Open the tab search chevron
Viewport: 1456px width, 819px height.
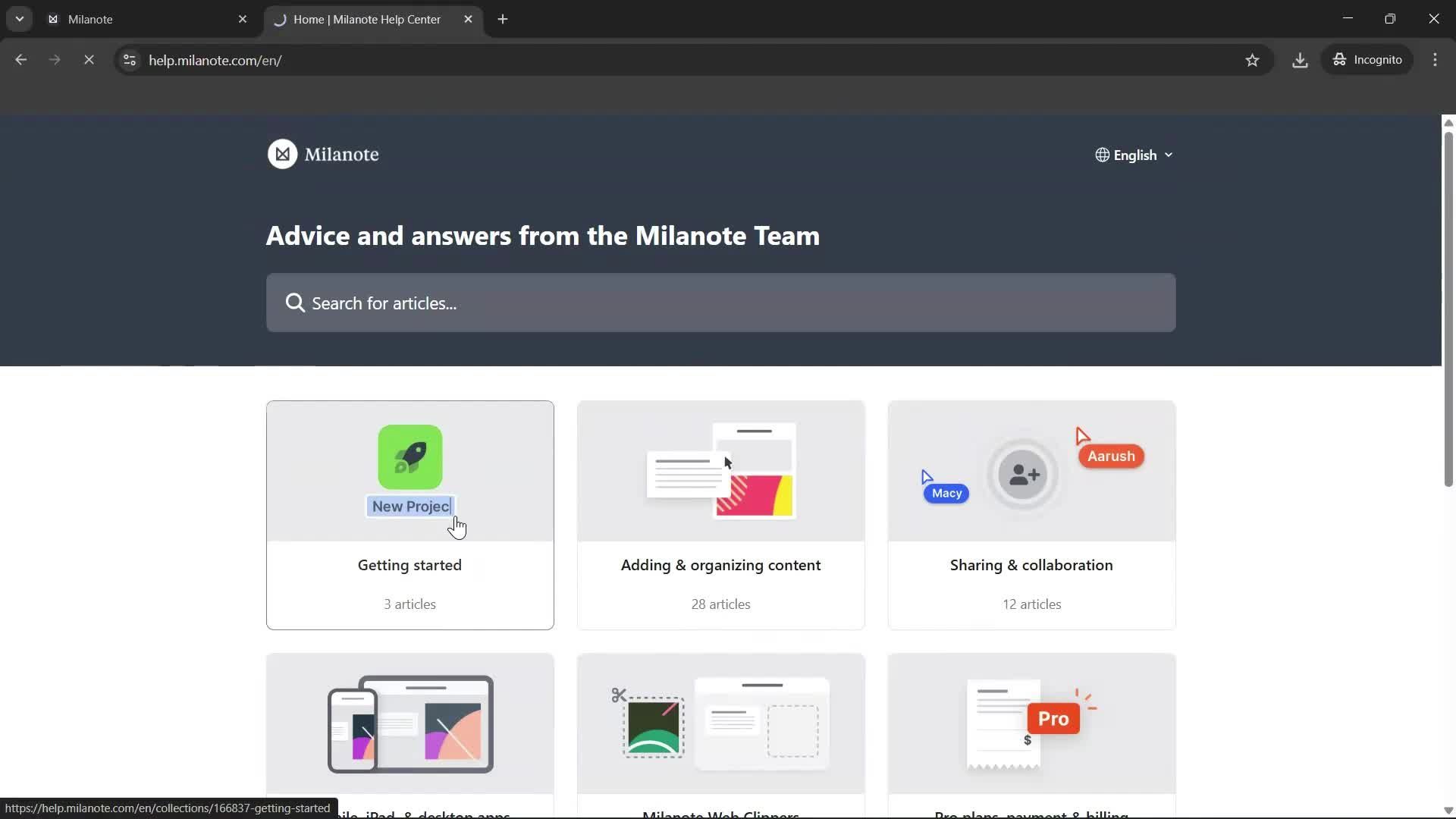pyautogui.click(x=20, y=19)
